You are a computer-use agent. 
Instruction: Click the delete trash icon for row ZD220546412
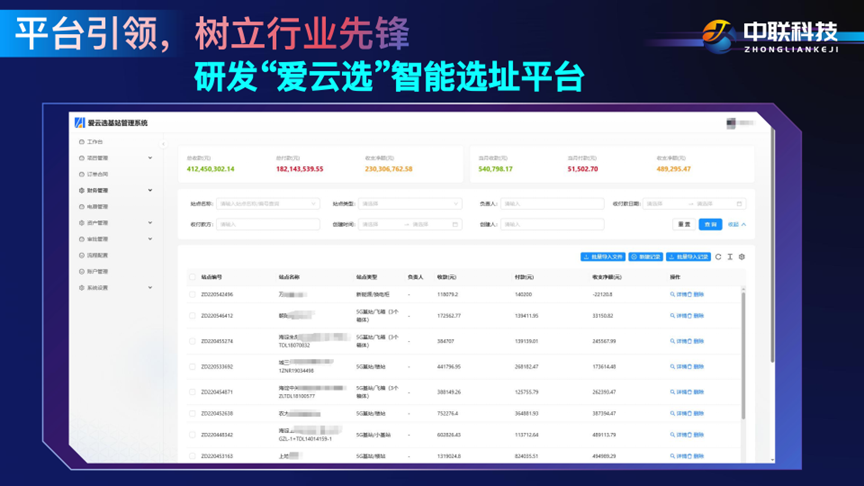[x=689, y=316]
